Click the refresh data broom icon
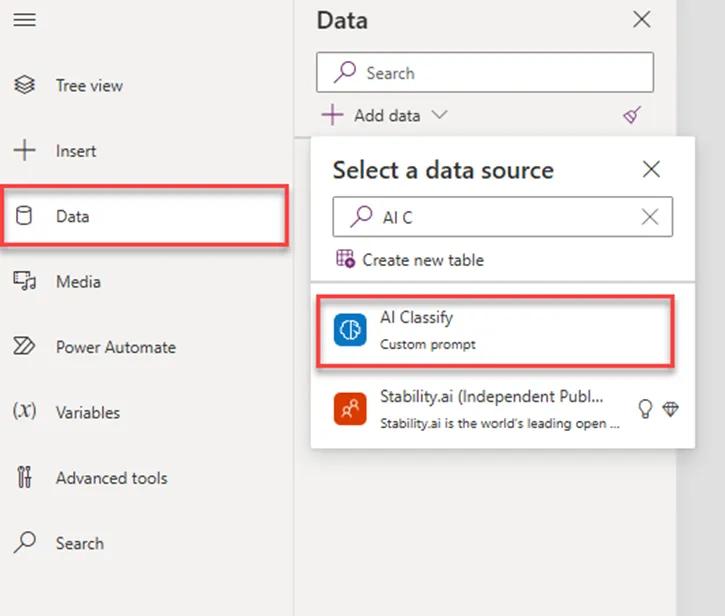Image resolution: width=725 pixels, height=616 pixels. tap(632, 115)
